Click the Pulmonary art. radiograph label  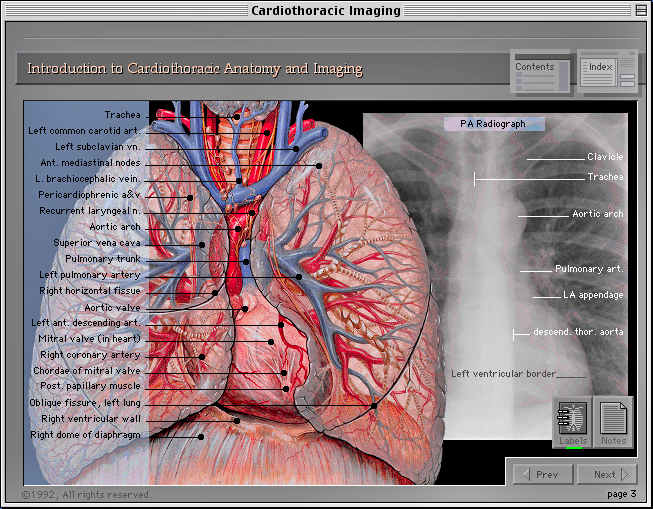(588, 269)
